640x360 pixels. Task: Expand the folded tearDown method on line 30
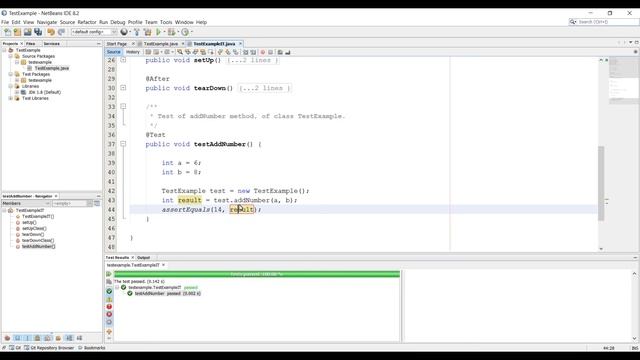tap(123, 88)
